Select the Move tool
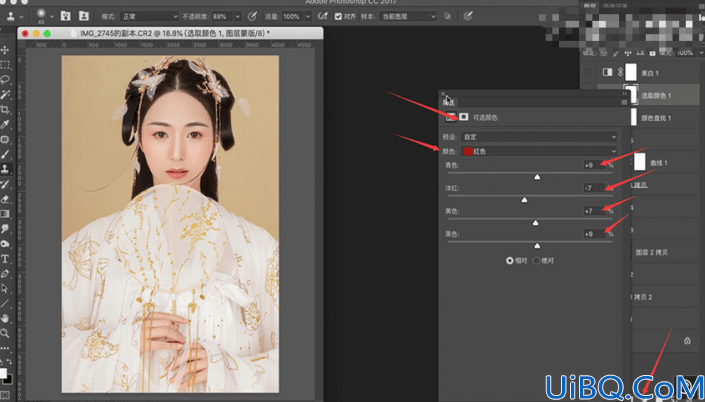The height and width of the screenshot is (402, 705). click(5, 50)
